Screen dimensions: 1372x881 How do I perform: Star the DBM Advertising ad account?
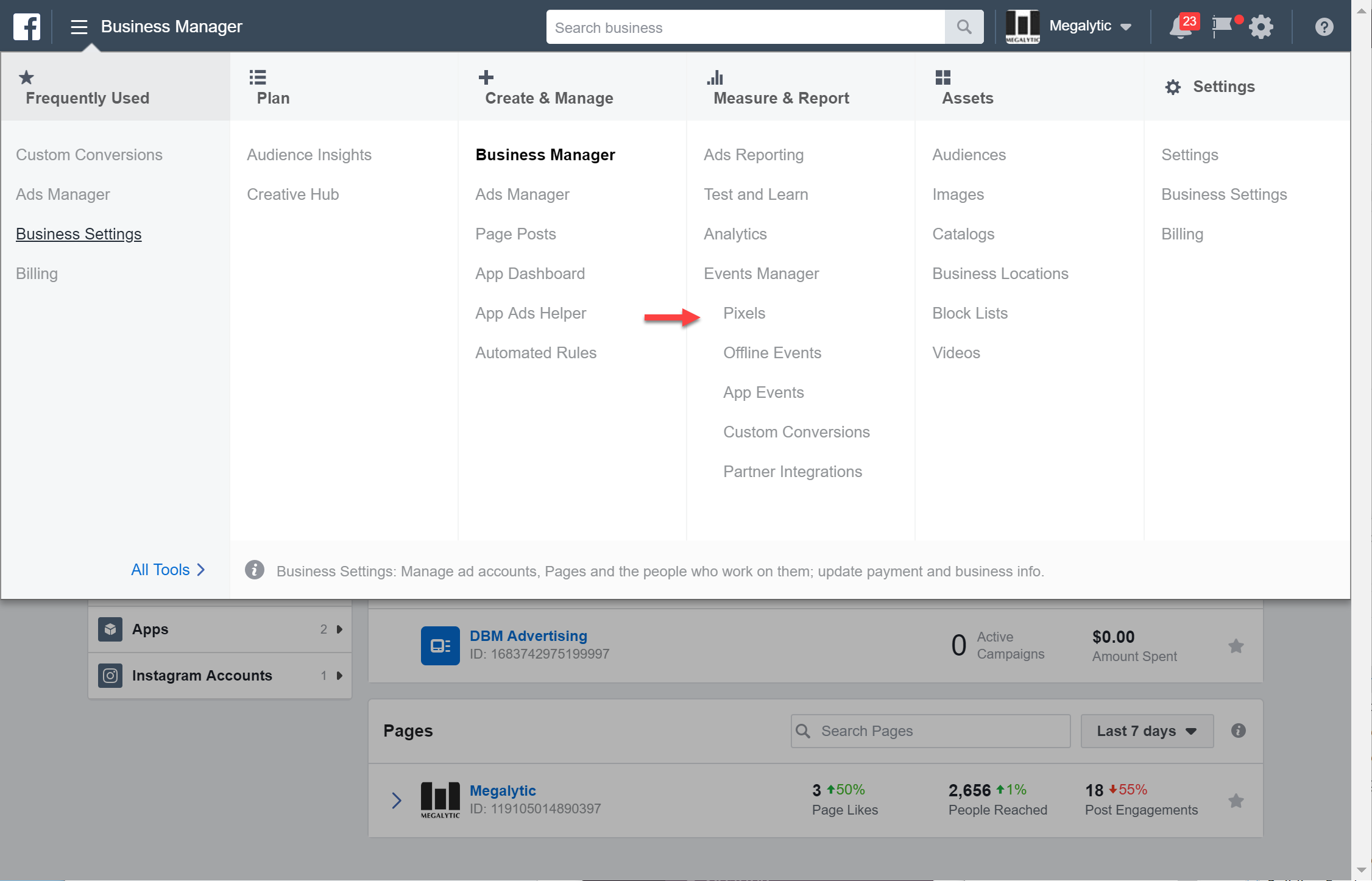(1236, 646)
